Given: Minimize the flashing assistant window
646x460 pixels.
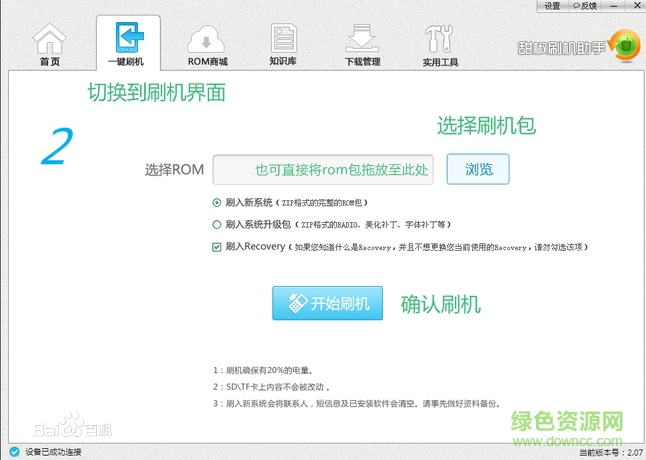Looking at the screenshot, I should click(613, 6).
